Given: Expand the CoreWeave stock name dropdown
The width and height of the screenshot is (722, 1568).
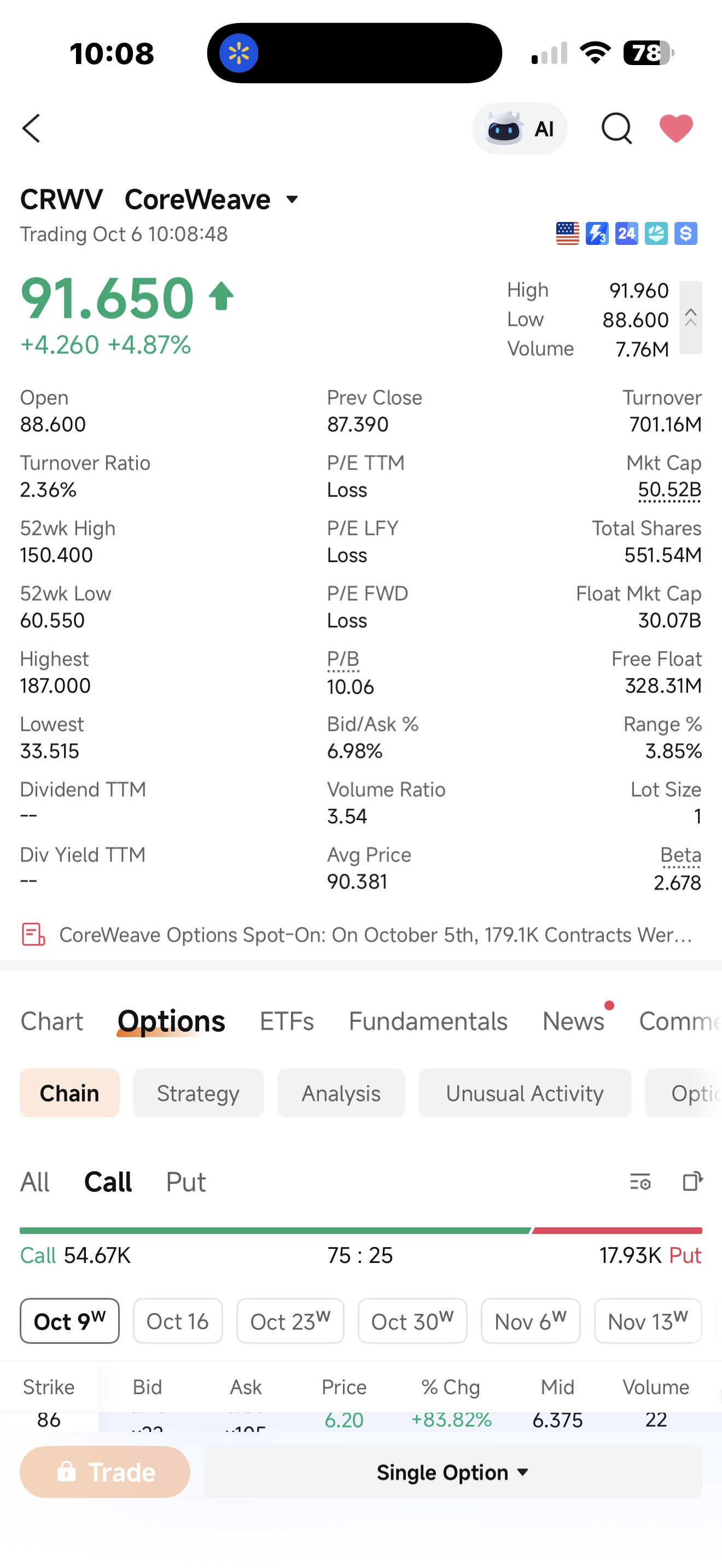Looking at the screenshot, I should coord(292,200).
